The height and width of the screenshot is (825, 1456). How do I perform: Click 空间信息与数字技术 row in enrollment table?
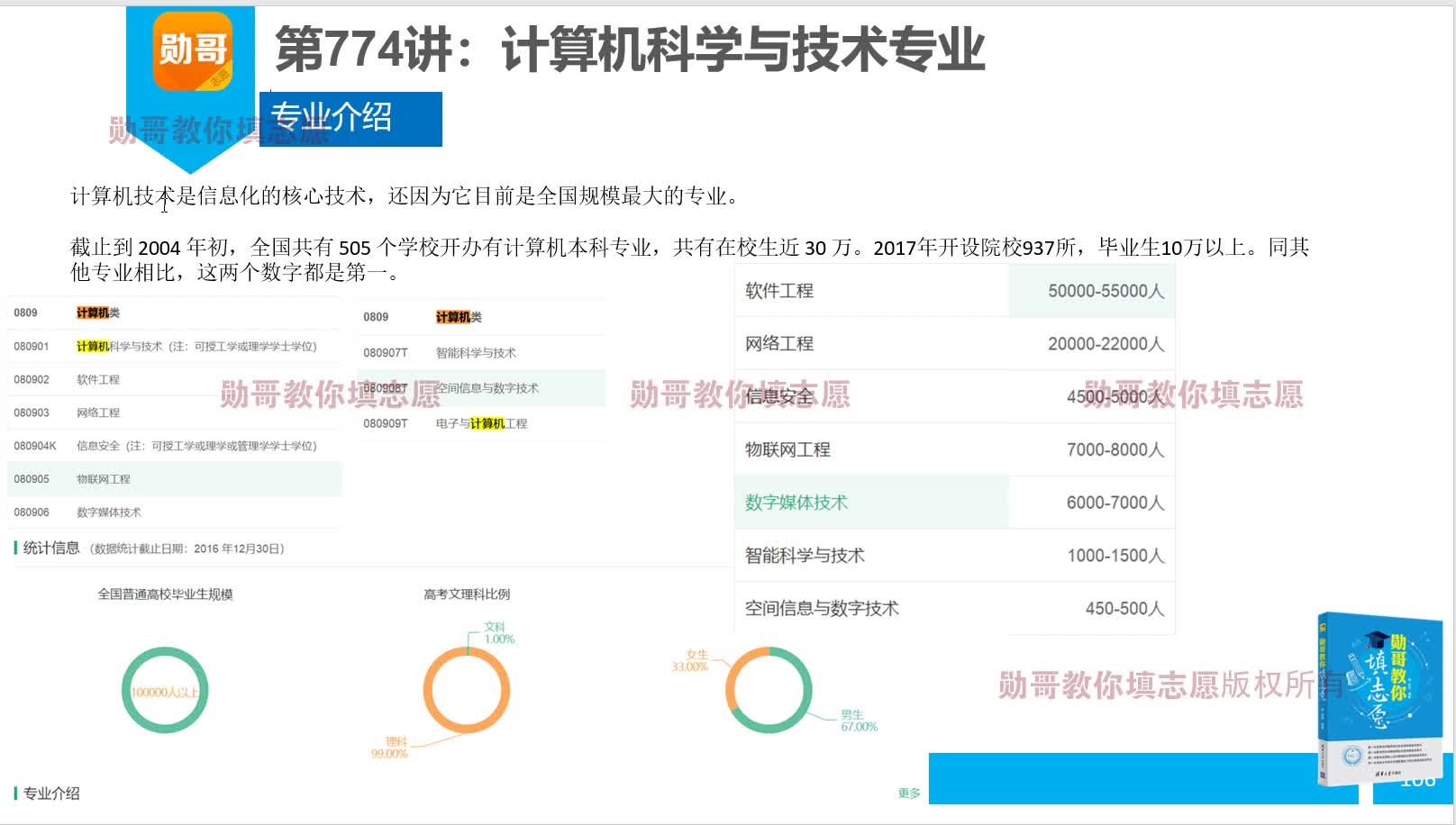955,609
